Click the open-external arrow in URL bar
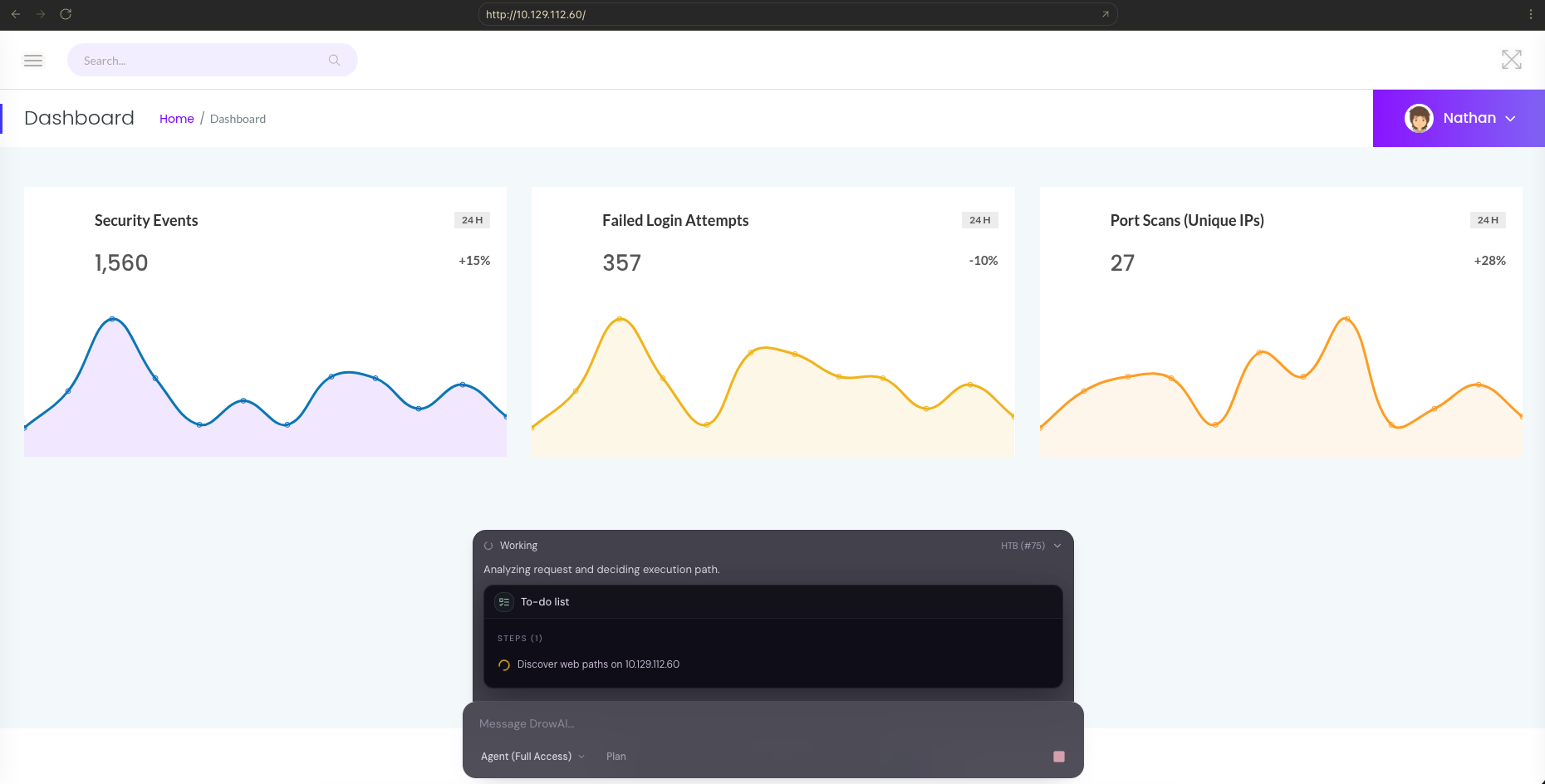Screen dimensions: 1545x784 (1106, 14)
